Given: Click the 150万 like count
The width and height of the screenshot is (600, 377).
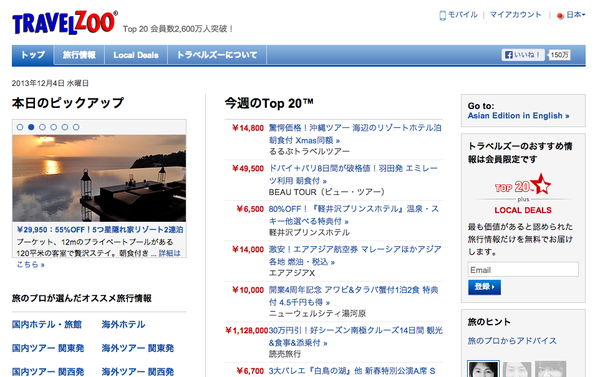Looking at the screenshot, I should coord(559,55).
